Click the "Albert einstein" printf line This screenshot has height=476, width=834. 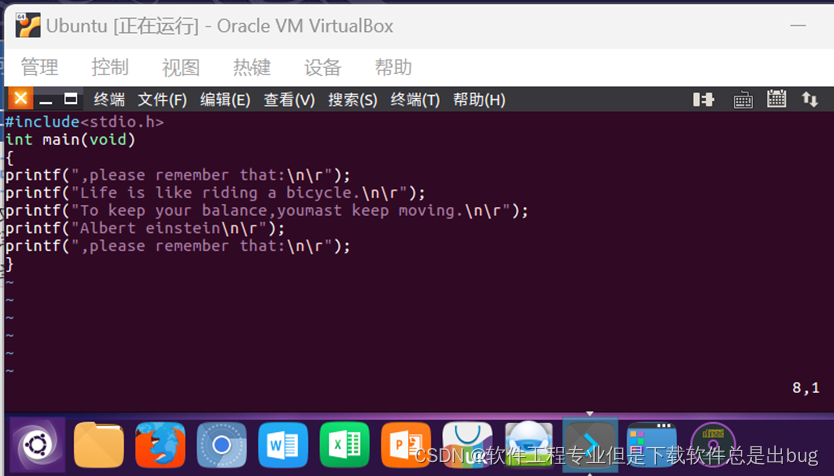[145, 228]
